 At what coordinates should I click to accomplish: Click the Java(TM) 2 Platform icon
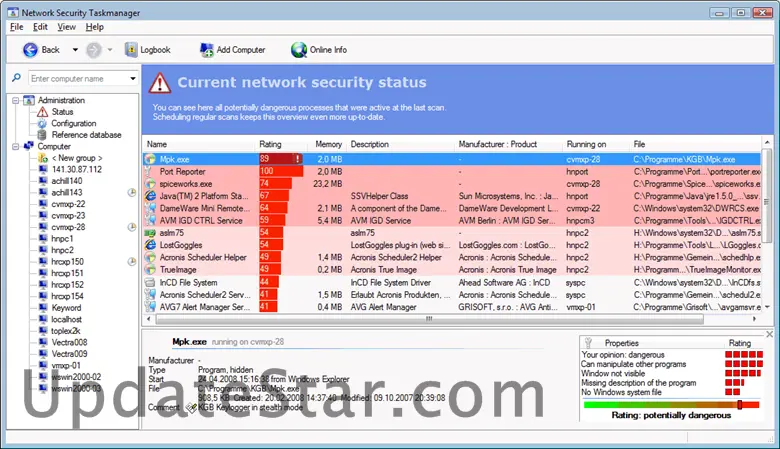[x=150, y=196]
